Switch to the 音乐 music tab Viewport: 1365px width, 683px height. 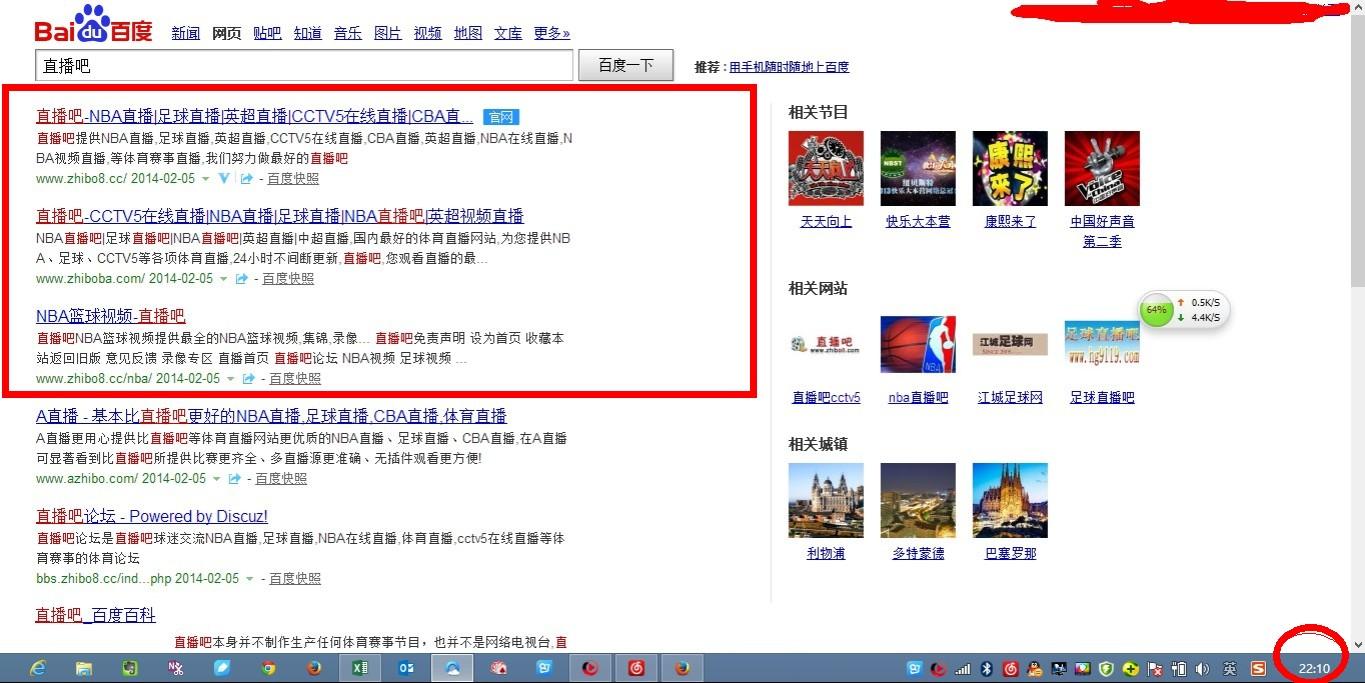click(x=348, y=33)
